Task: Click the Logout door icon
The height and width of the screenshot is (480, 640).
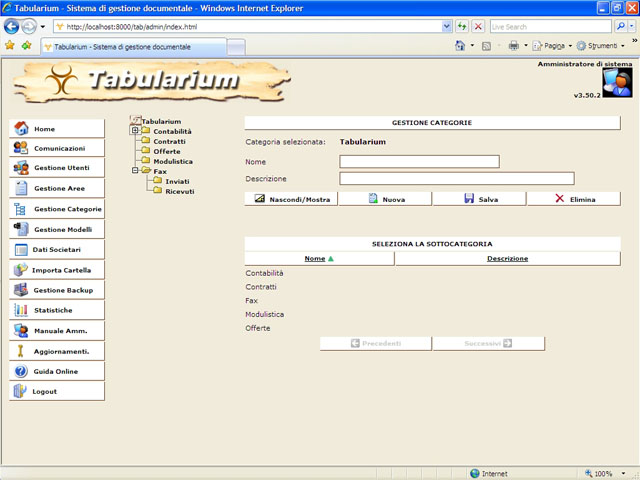Action: pyautogui.click(x=20, y=391)
